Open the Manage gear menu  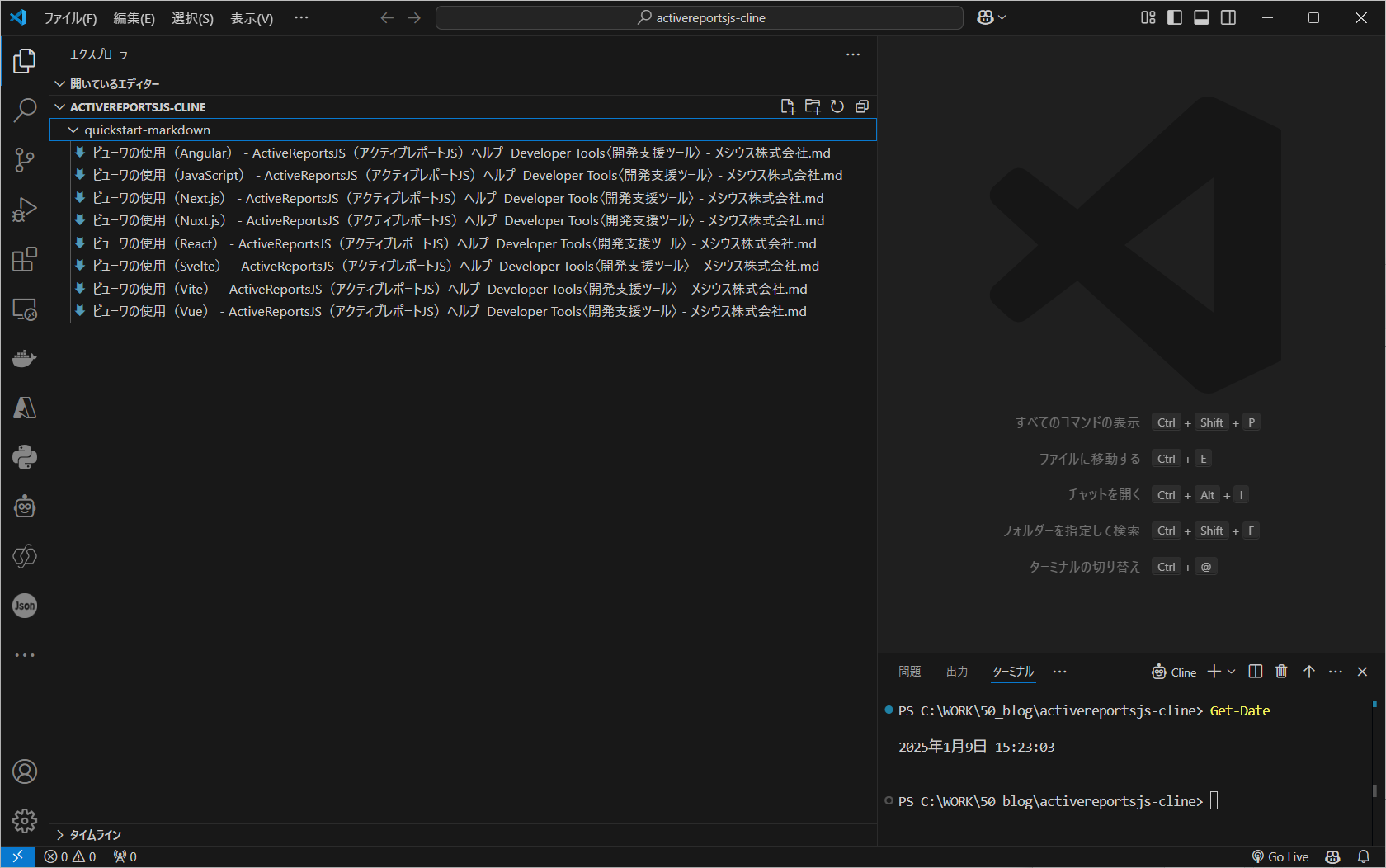25,821
